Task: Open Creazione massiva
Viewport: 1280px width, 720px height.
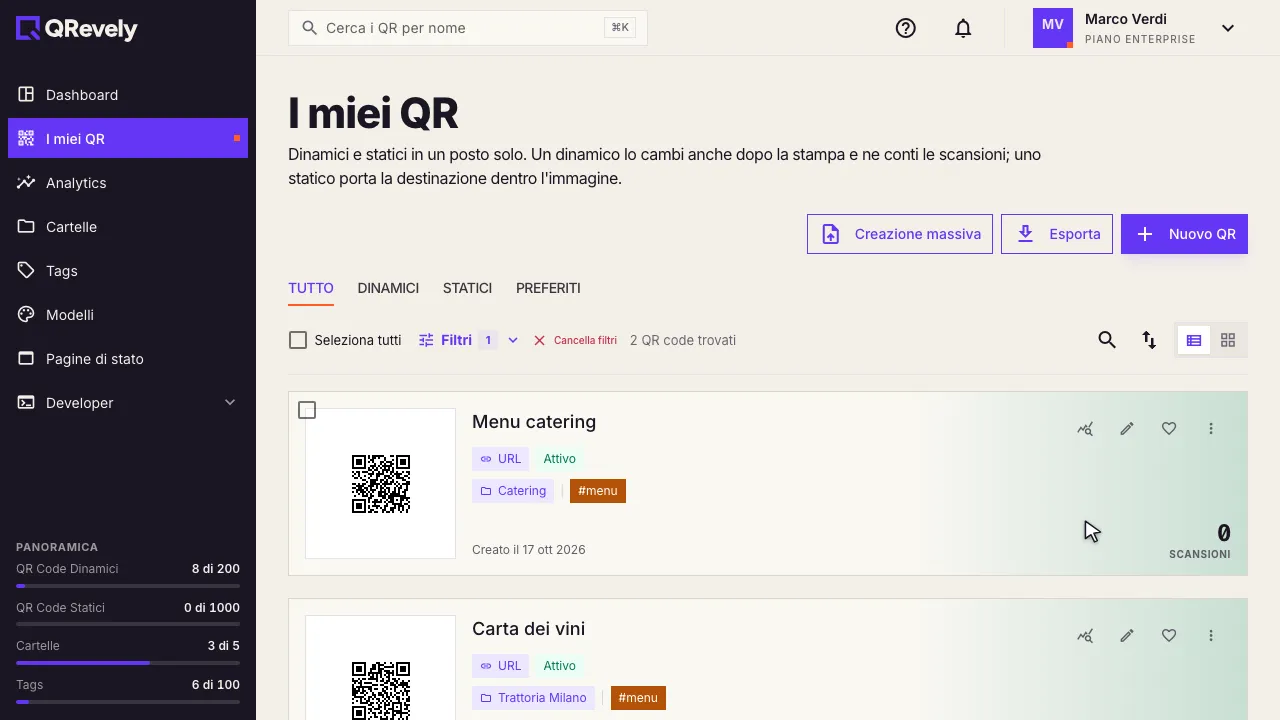Action: (900, 234)
